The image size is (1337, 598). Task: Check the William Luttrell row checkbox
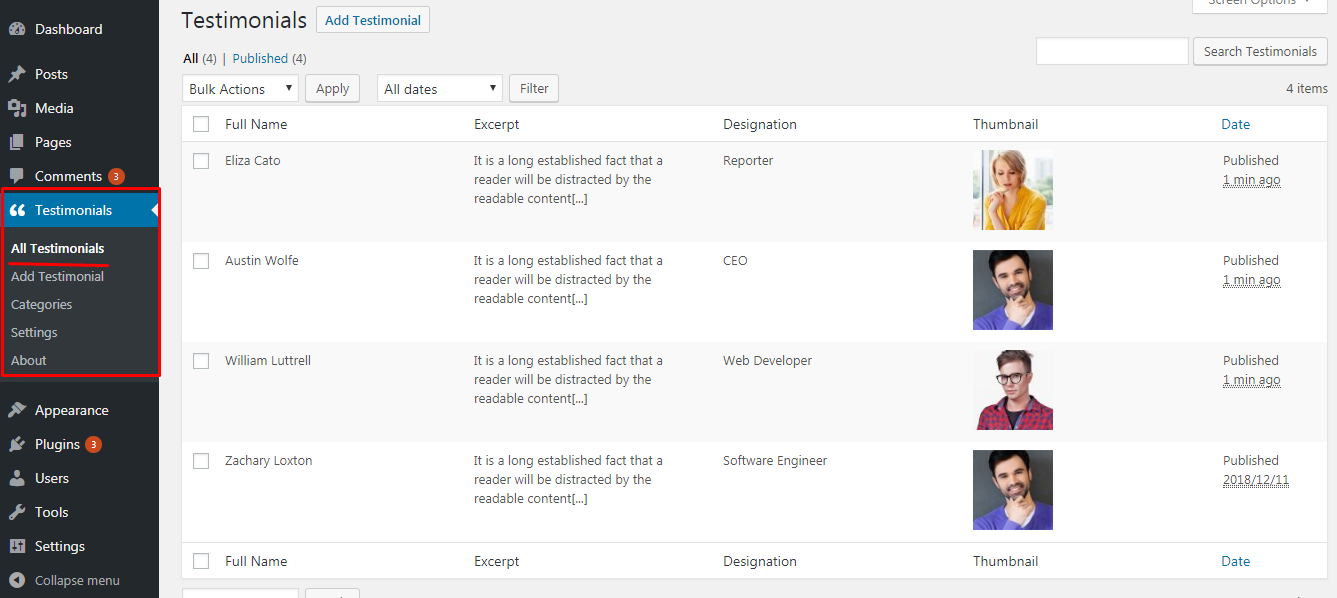pos(201,361)
